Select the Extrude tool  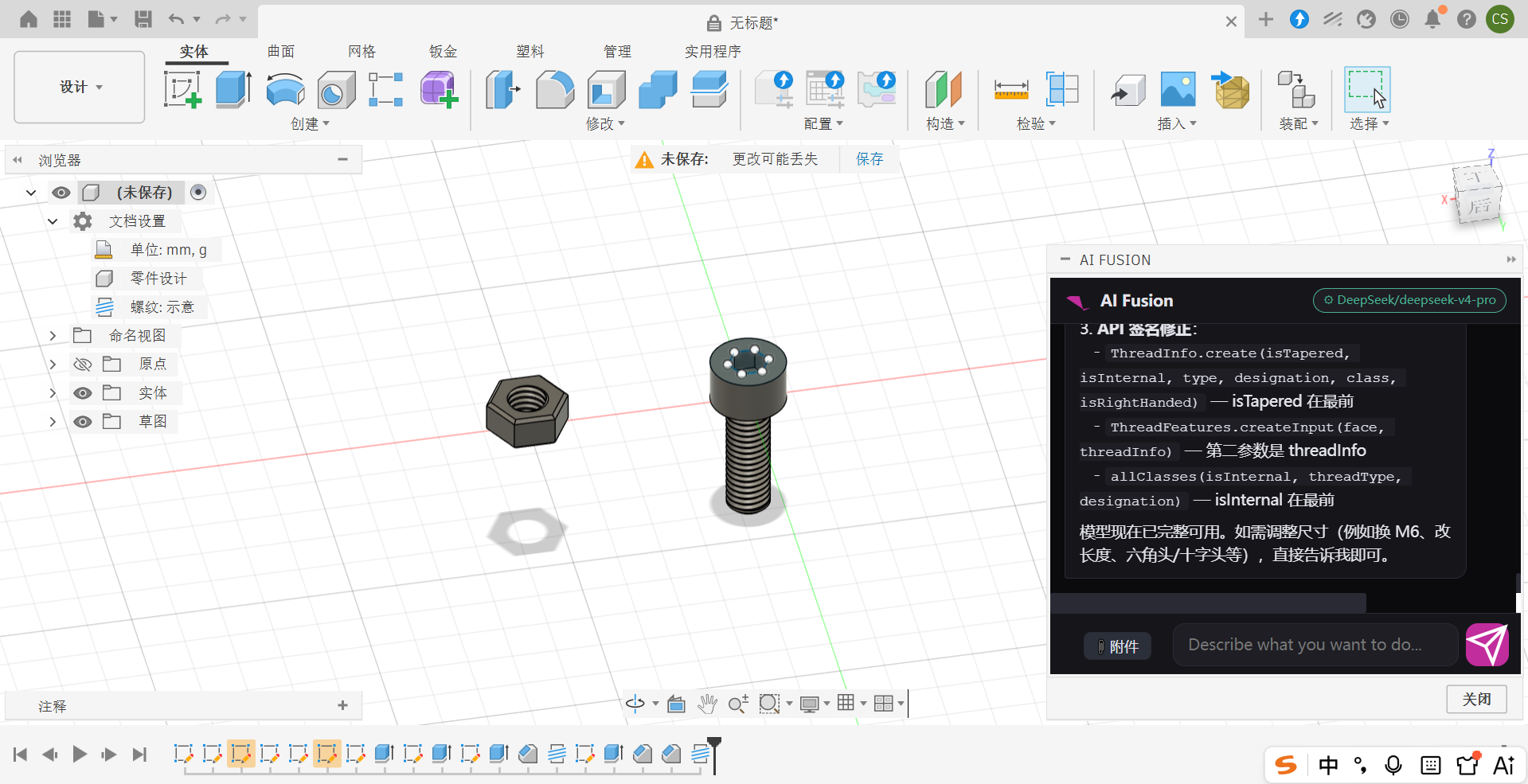click(234, 89)
